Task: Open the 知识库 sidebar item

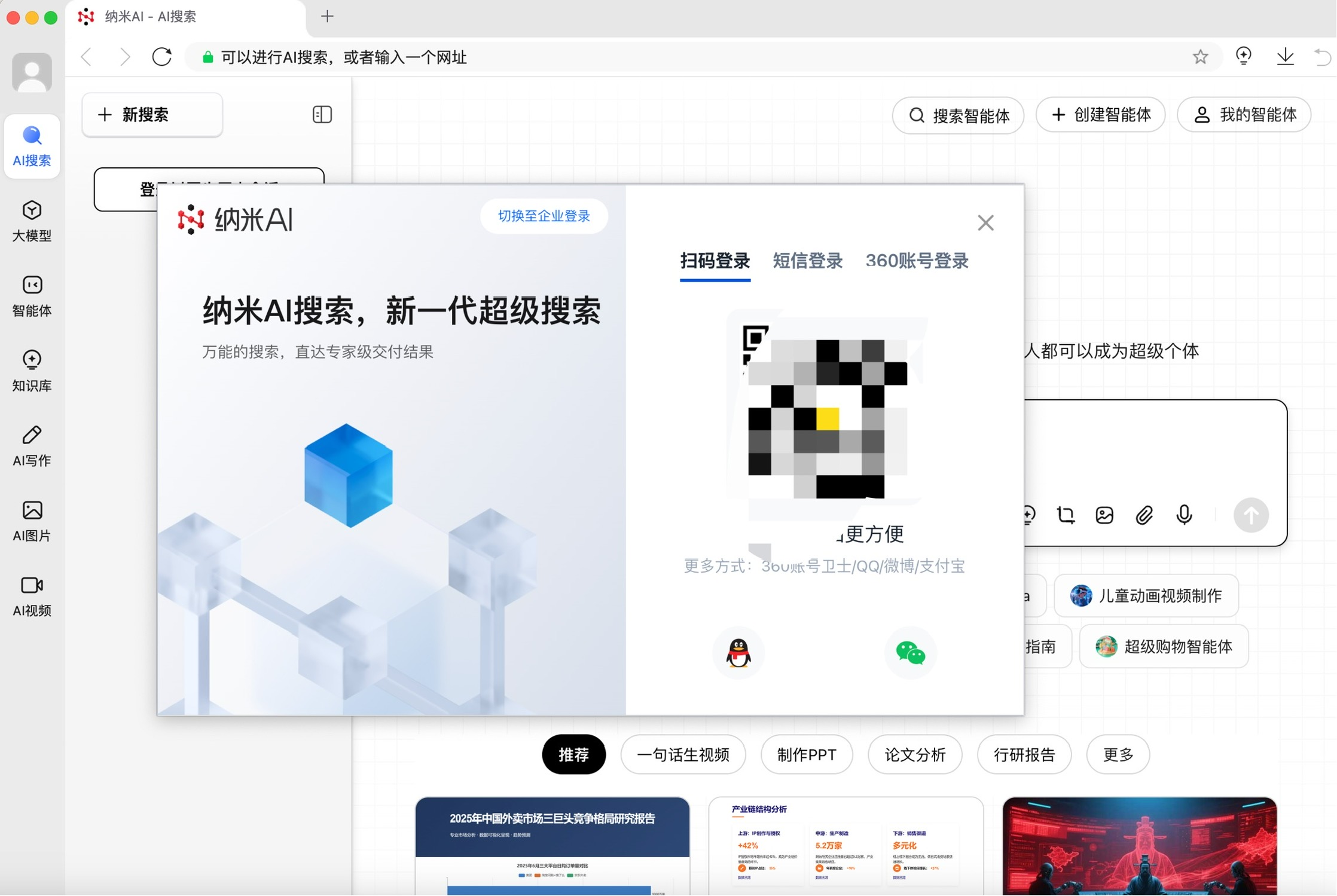Action: 32,371
